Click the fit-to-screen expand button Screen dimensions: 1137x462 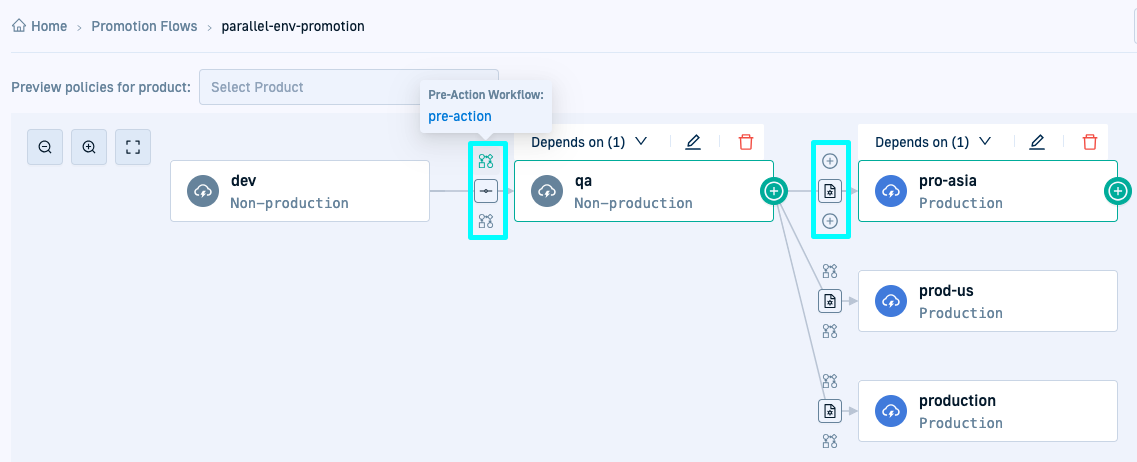[x=133, y=147]
